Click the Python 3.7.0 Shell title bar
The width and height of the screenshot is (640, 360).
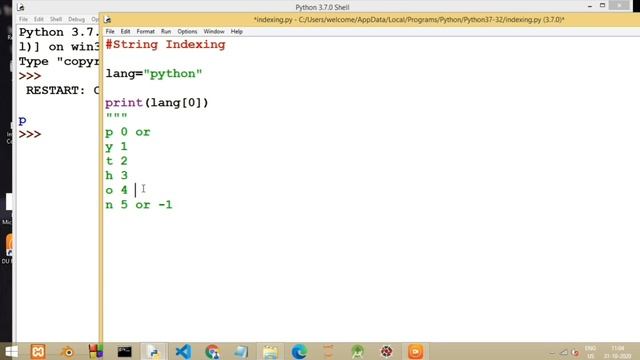point(322,7)
